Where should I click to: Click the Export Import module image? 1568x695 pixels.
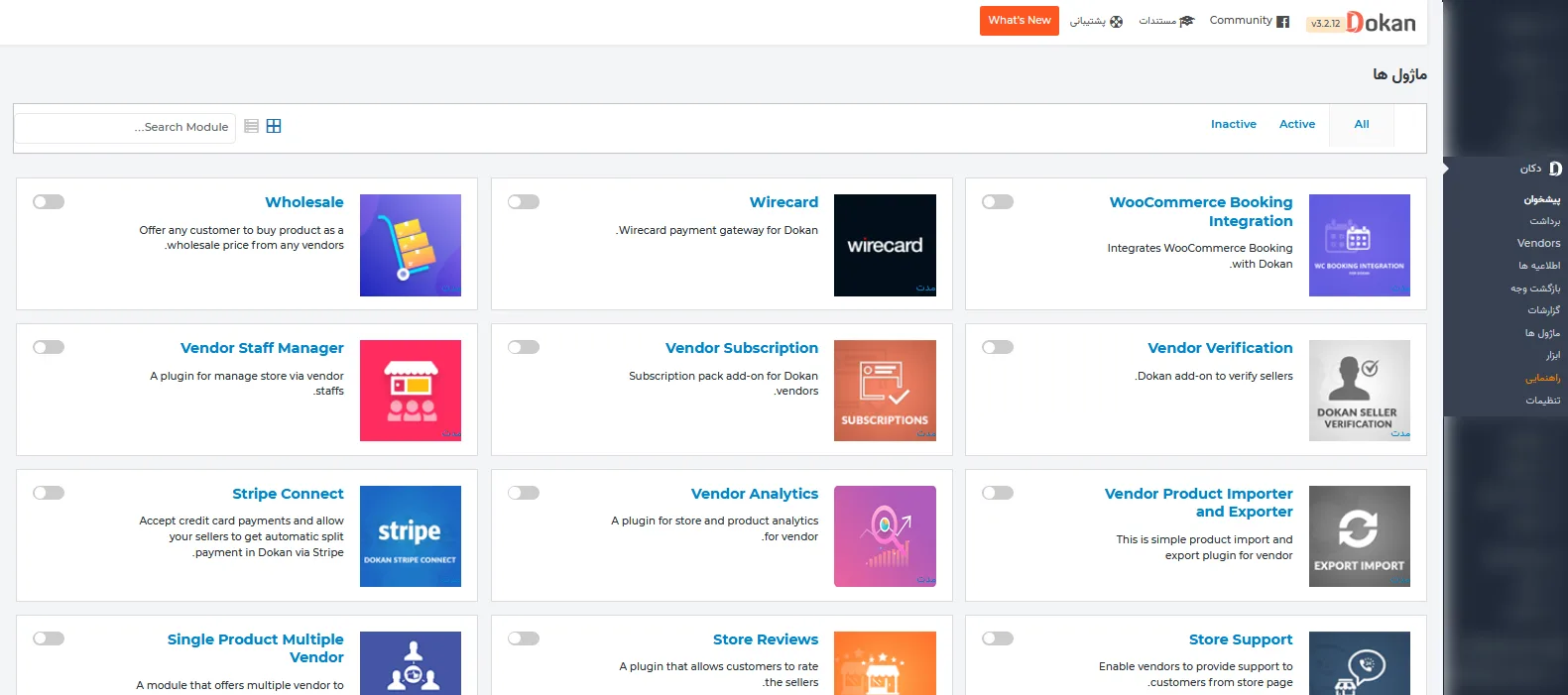coord(1360,536)
